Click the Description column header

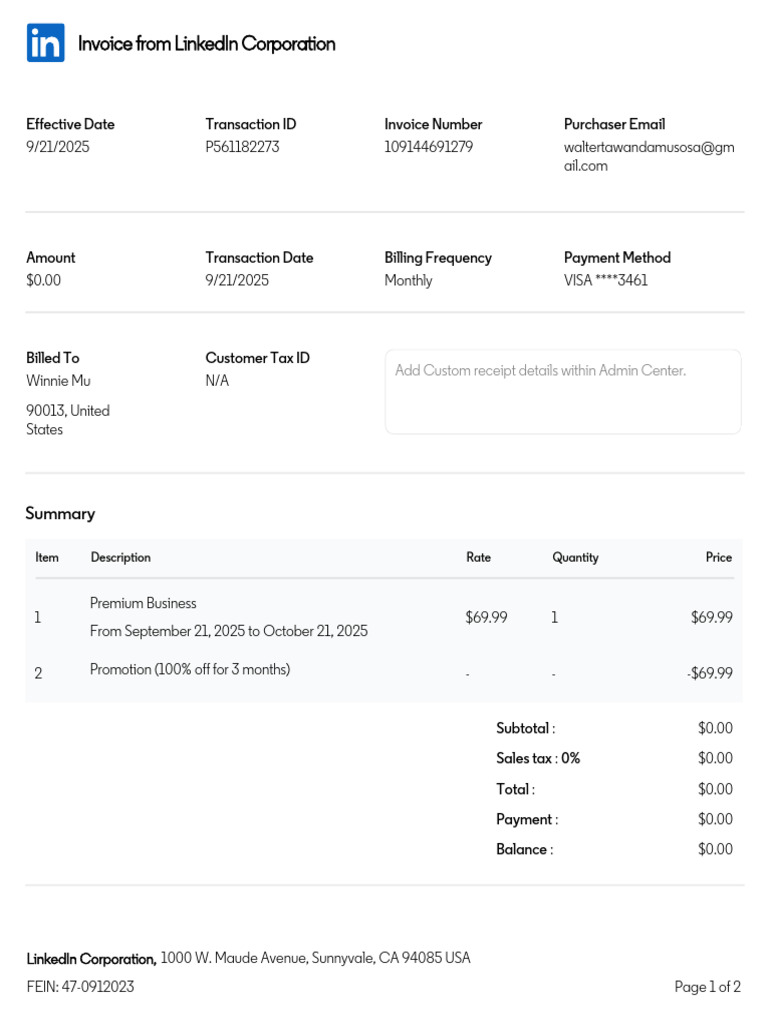click(121, 558)
